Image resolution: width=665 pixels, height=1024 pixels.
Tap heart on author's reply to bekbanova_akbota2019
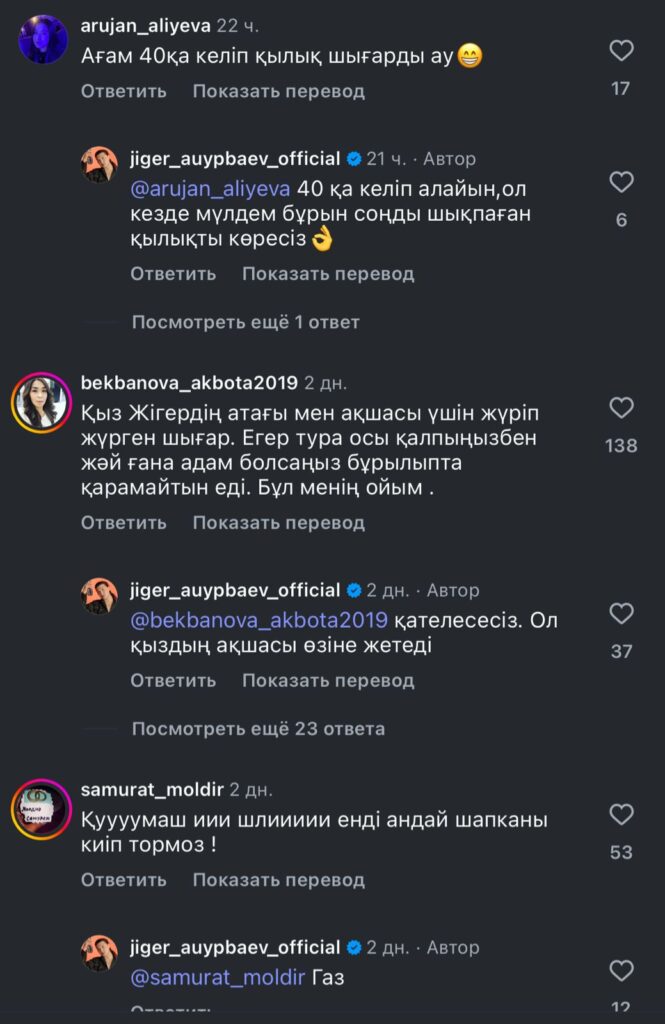pos(621,613)
